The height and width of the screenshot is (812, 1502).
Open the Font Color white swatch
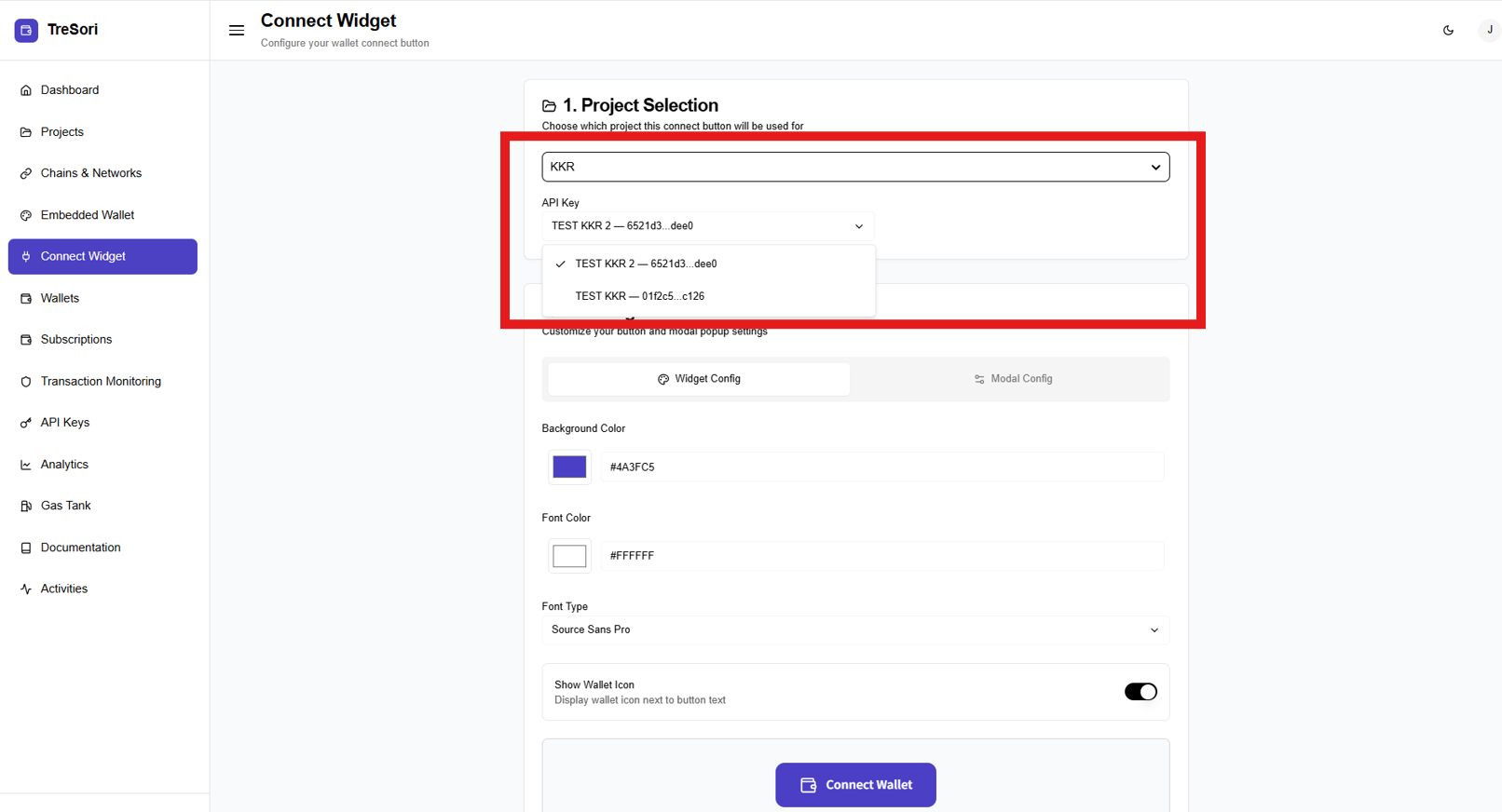point(569,556)
